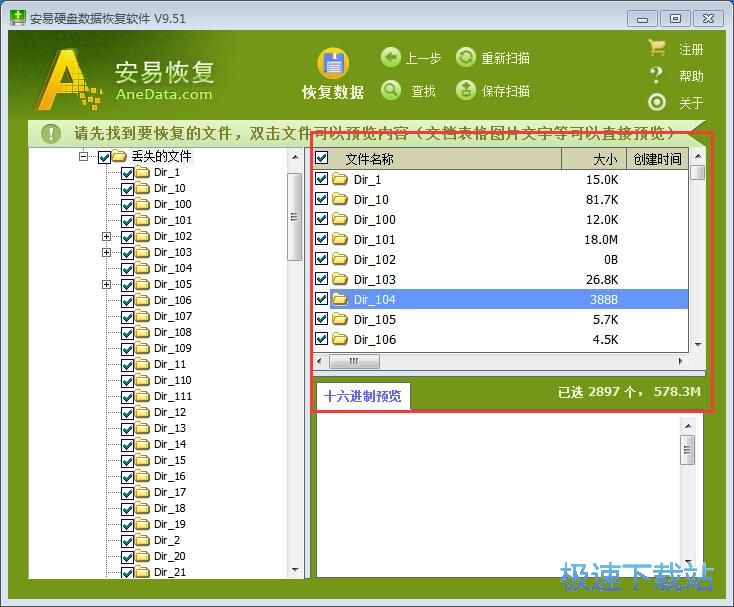Click the 上一步 button label

click(x=423, y=59)
